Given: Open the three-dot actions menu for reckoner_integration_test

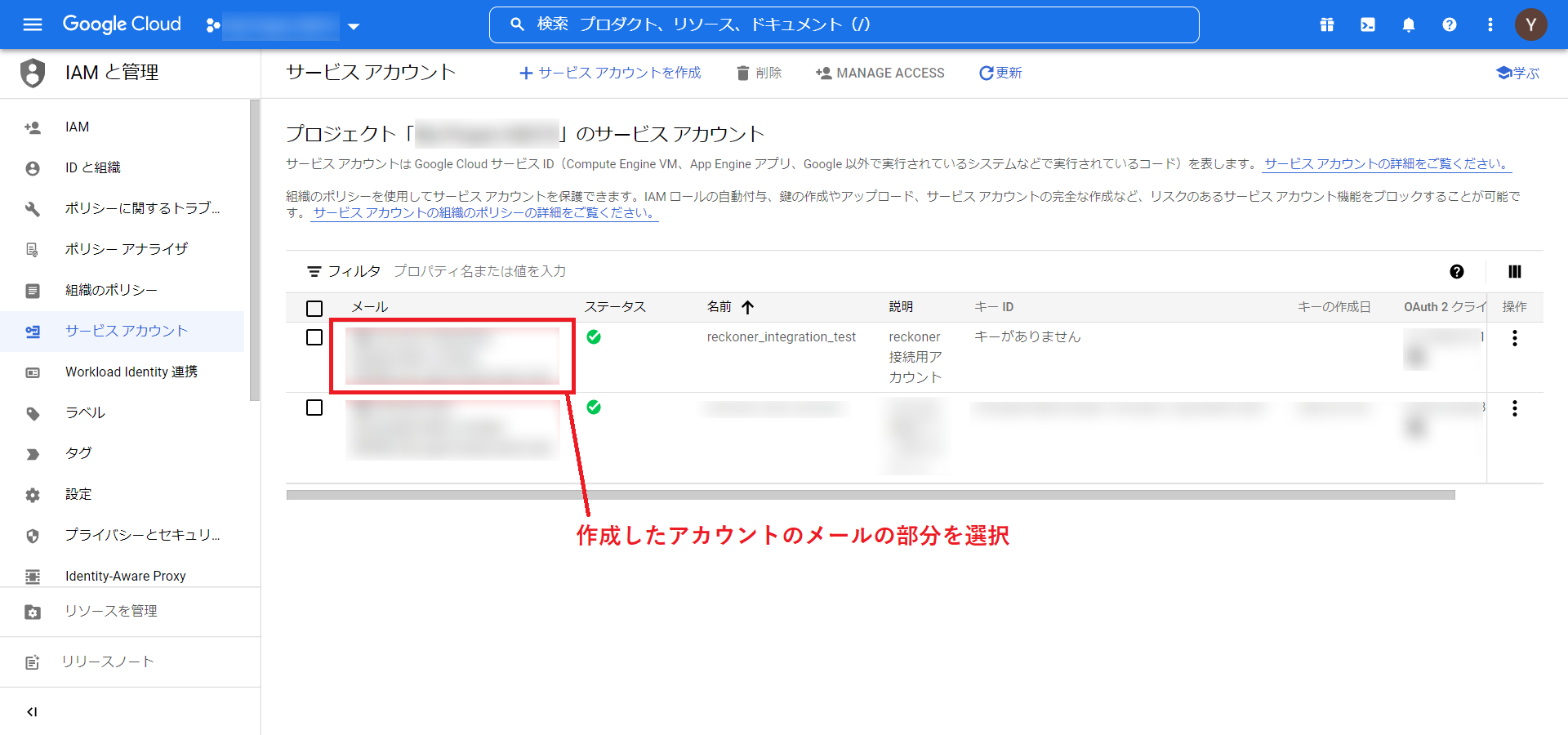Looking at the screenshot, I should coord(1515,337).
